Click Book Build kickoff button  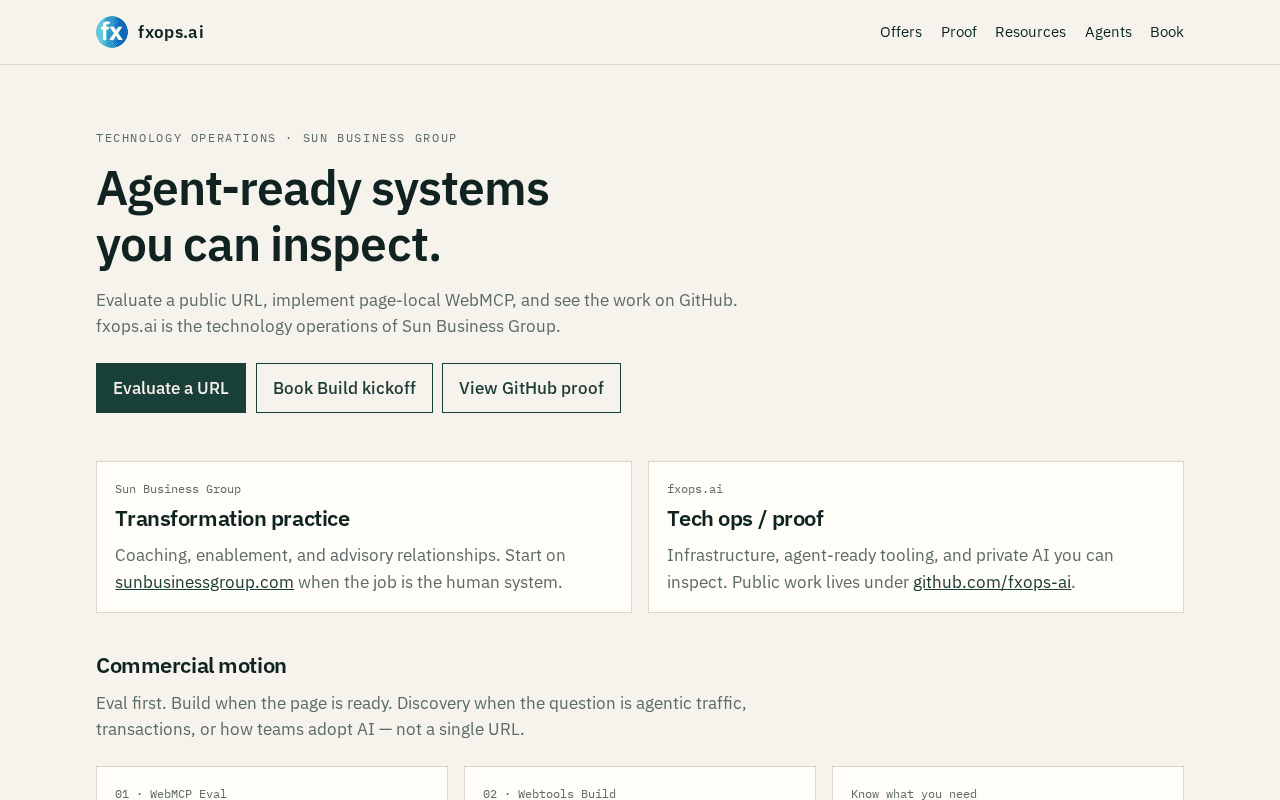pyautogui.click(x=344, y=388)
